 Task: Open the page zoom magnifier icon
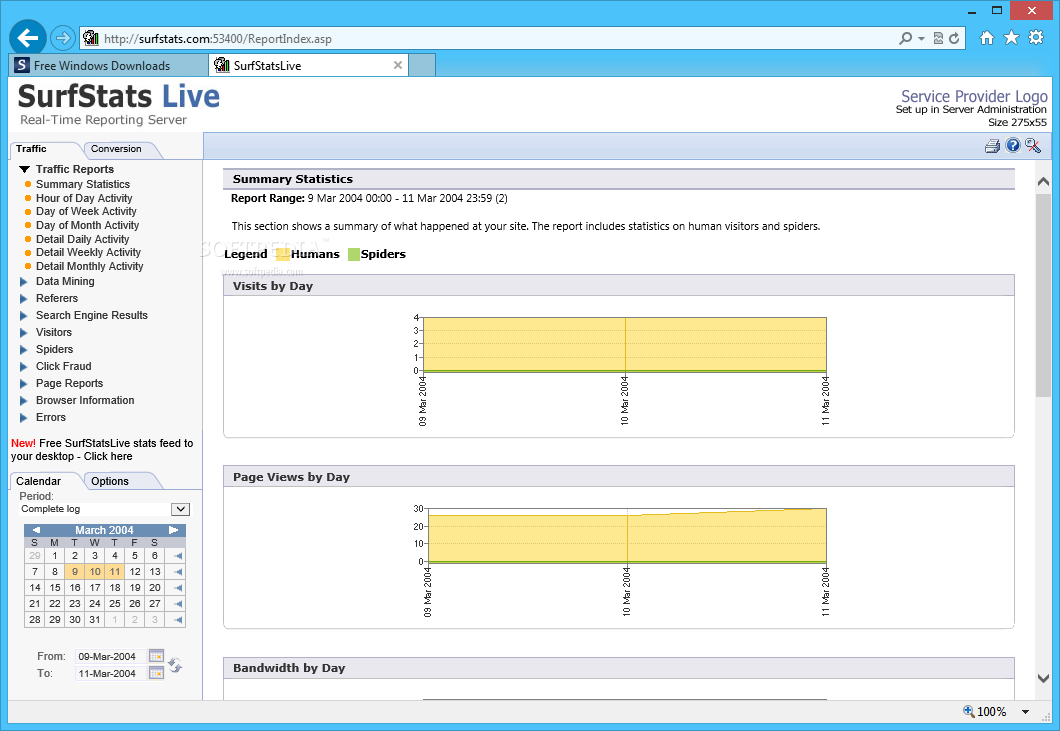click(969, 711)
